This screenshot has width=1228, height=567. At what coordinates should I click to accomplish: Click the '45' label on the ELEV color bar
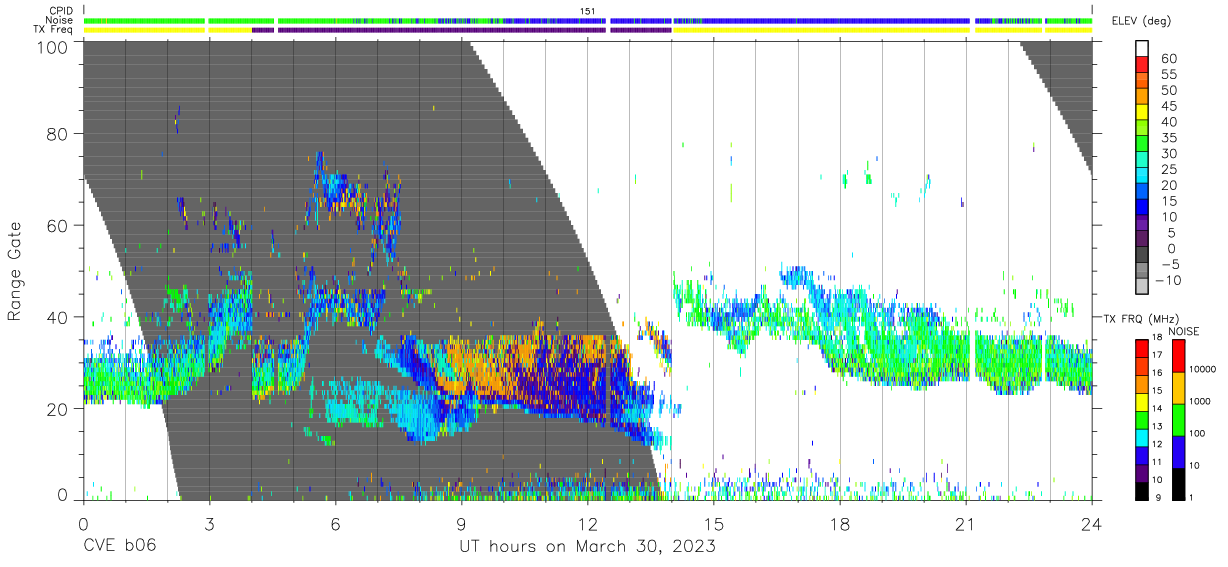point(1168,107)
